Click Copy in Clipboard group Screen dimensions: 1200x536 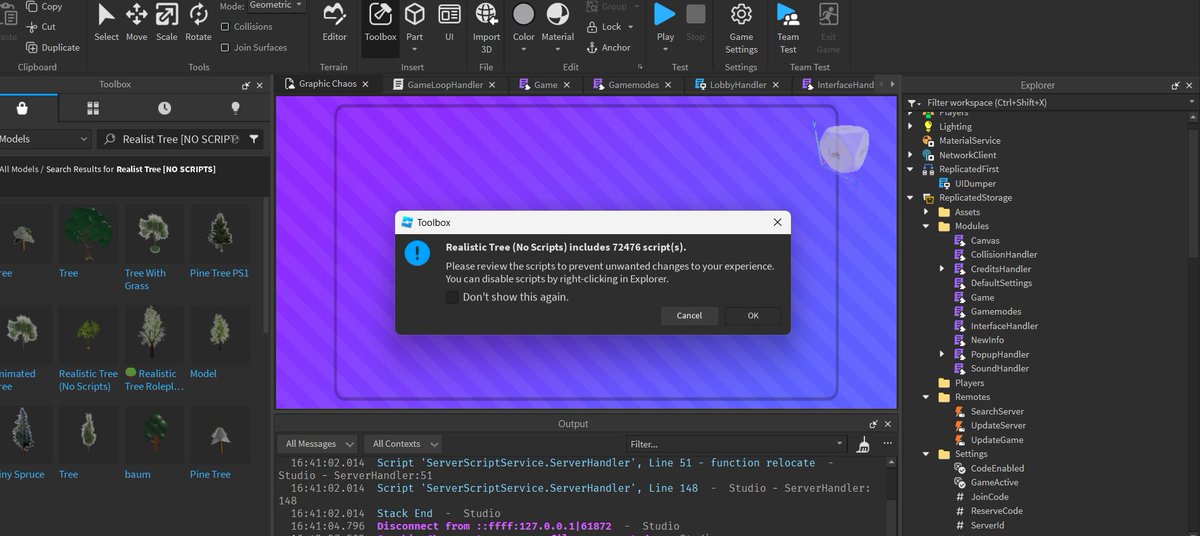pyautogui.click(x=44, y=6)
